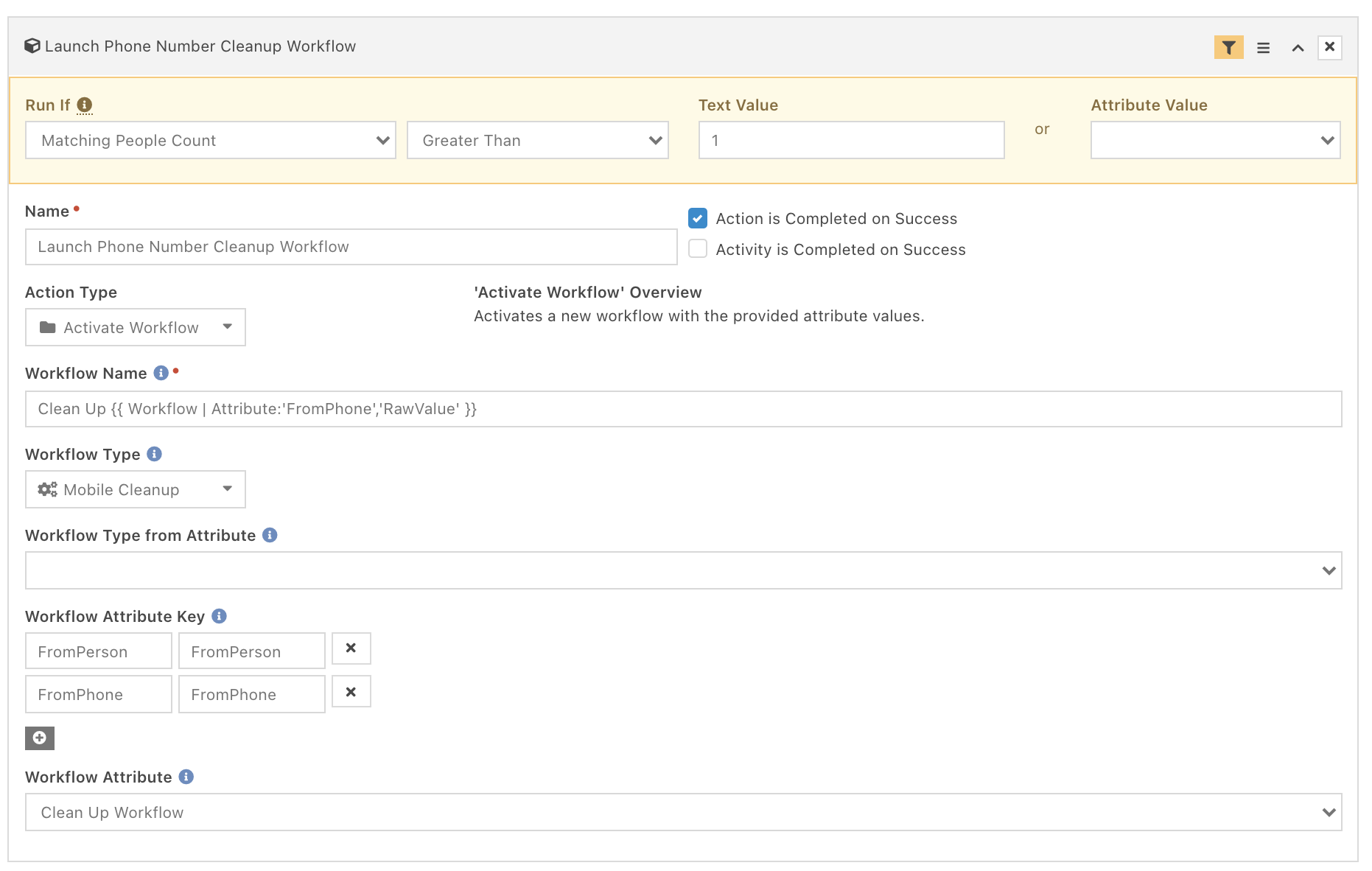Show Workflow Attribute info icon
Viewport: 1372px width, 871px height.
186,777
